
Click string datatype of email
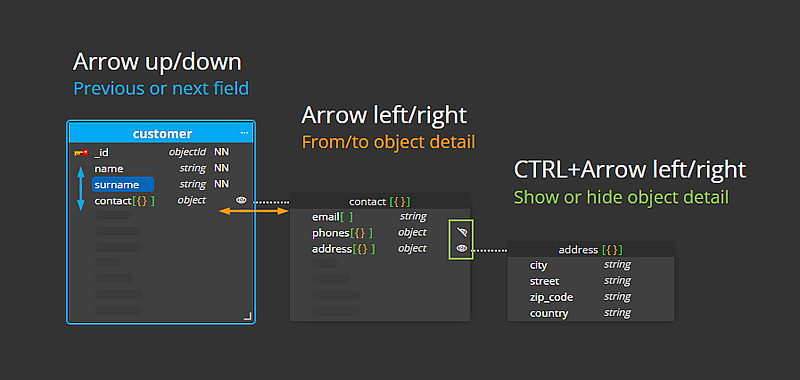pos(413,216)
